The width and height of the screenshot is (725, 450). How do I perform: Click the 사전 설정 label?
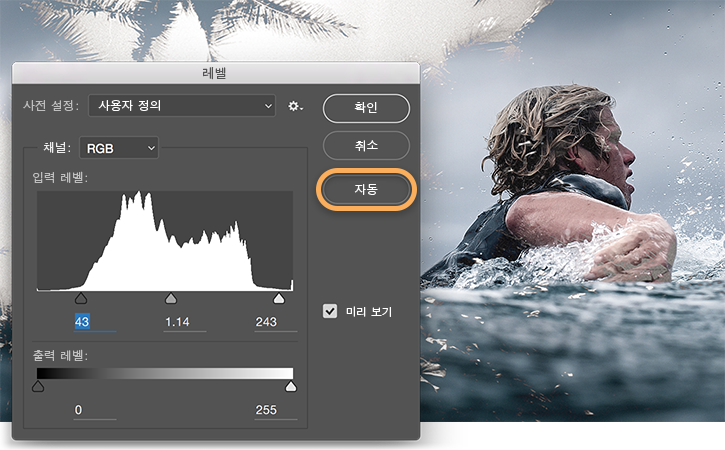pyautogui.click(x=51, y=105)
